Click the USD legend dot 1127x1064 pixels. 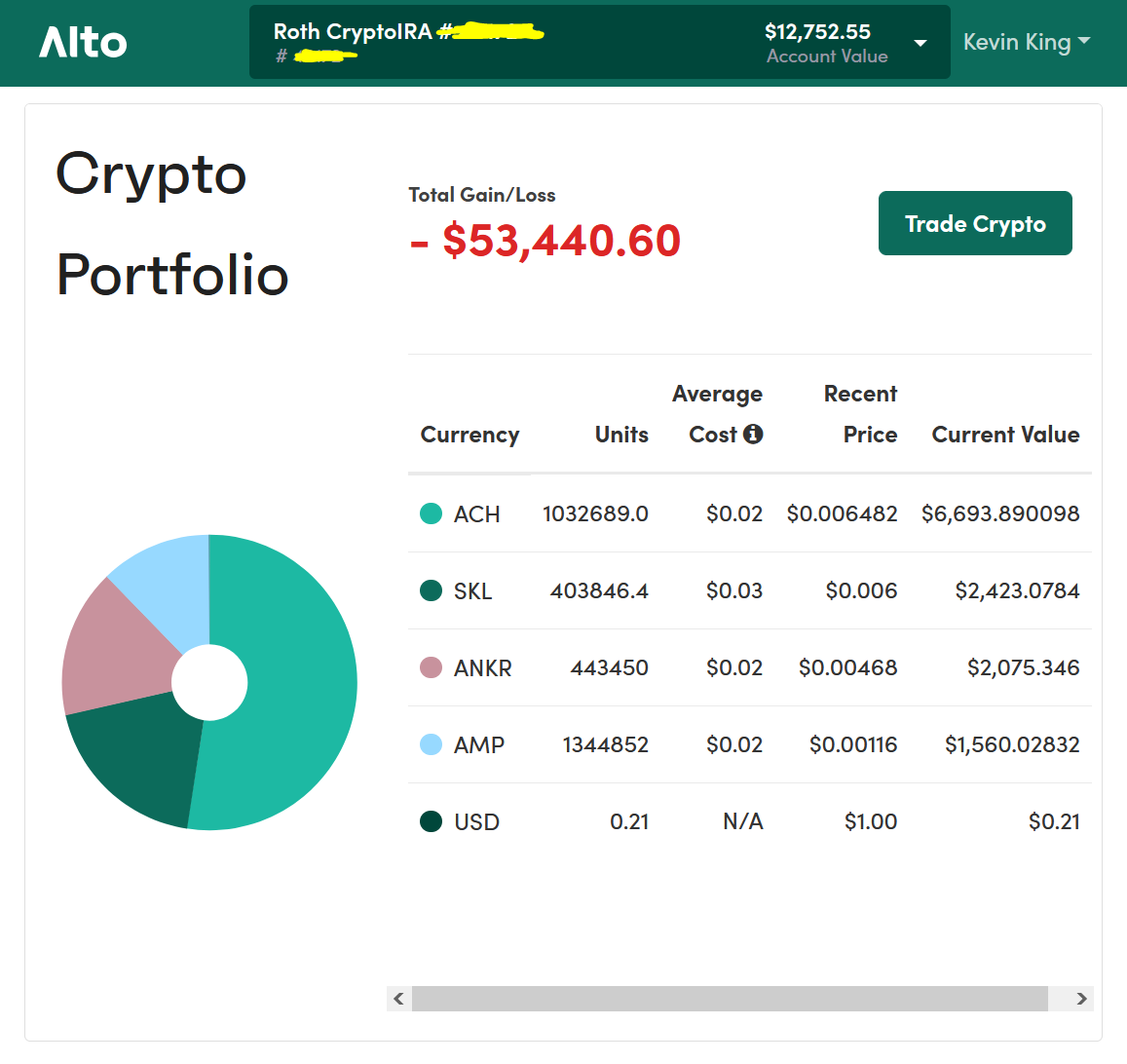[431, 821]
